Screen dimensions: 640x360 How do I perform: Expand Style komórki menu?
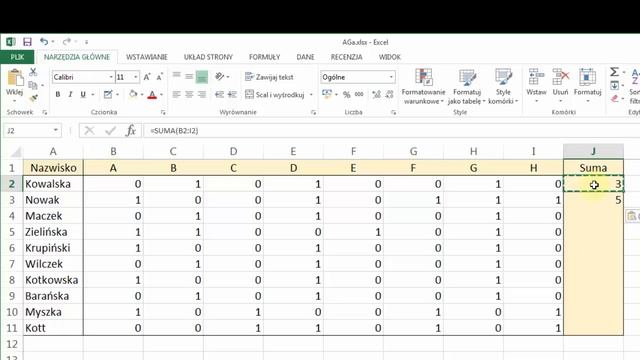click(503, 86)
